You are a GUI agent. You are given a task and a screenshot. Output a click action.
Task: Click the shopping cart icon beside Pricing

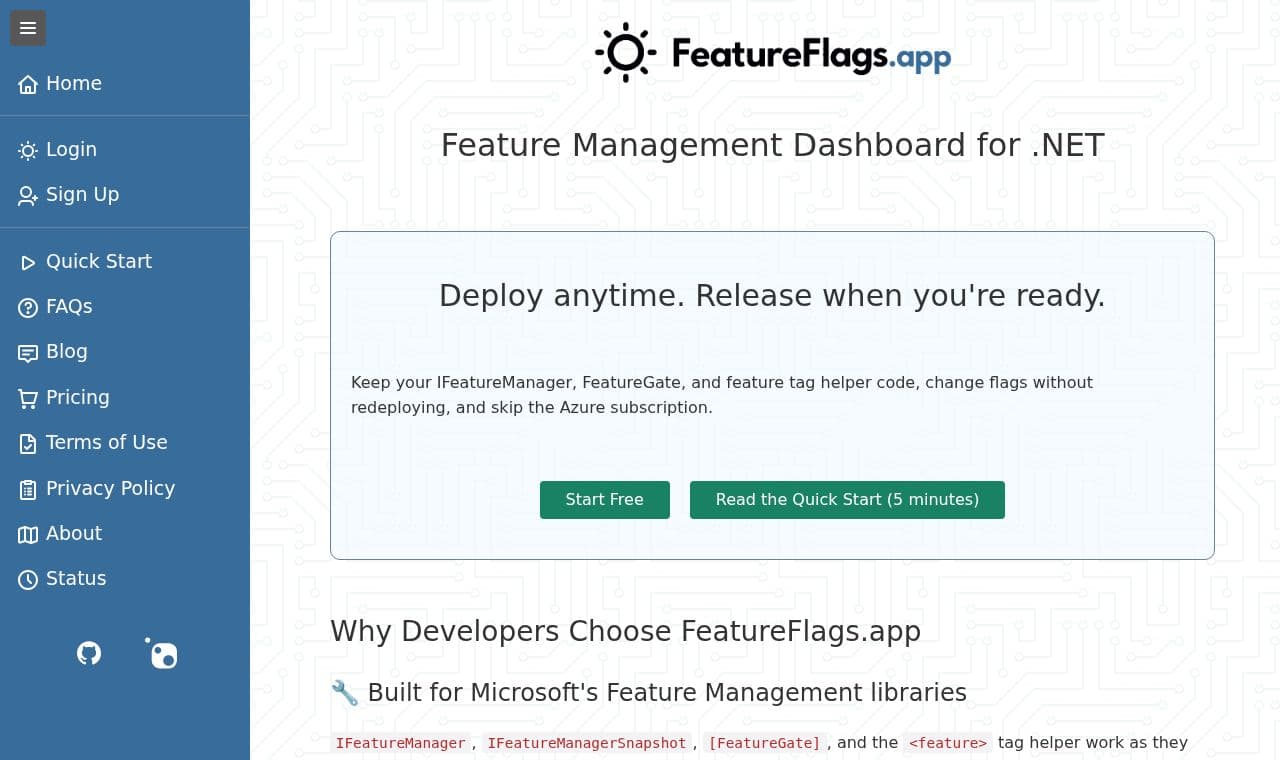(x=28, y=398)
